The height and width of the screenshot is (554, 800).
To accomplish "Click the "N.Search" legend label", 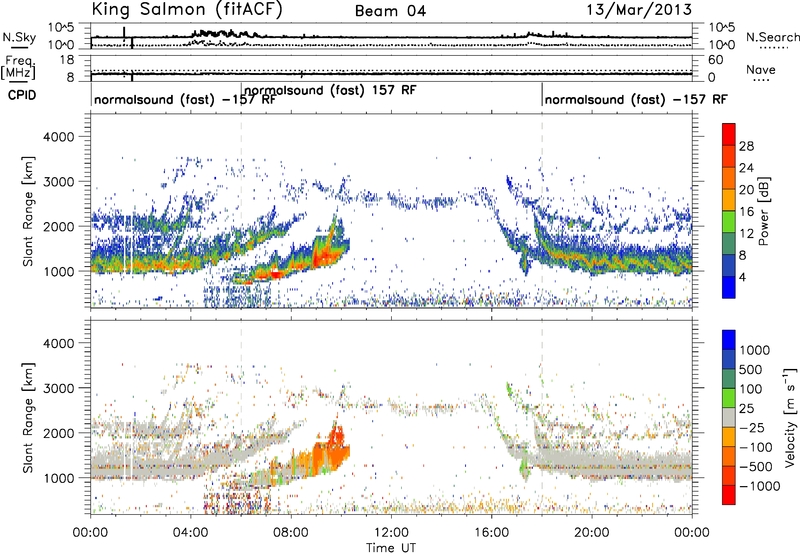I will [x=772, y=37].
